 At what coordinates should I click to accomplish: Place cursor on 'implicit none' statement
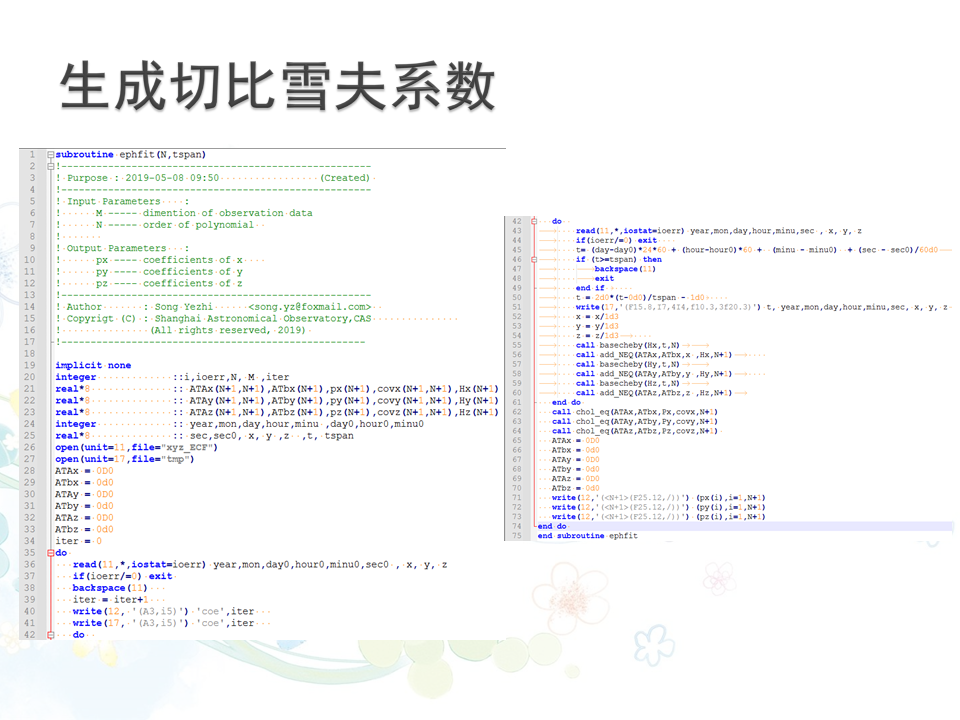click(x=93, y=365)
